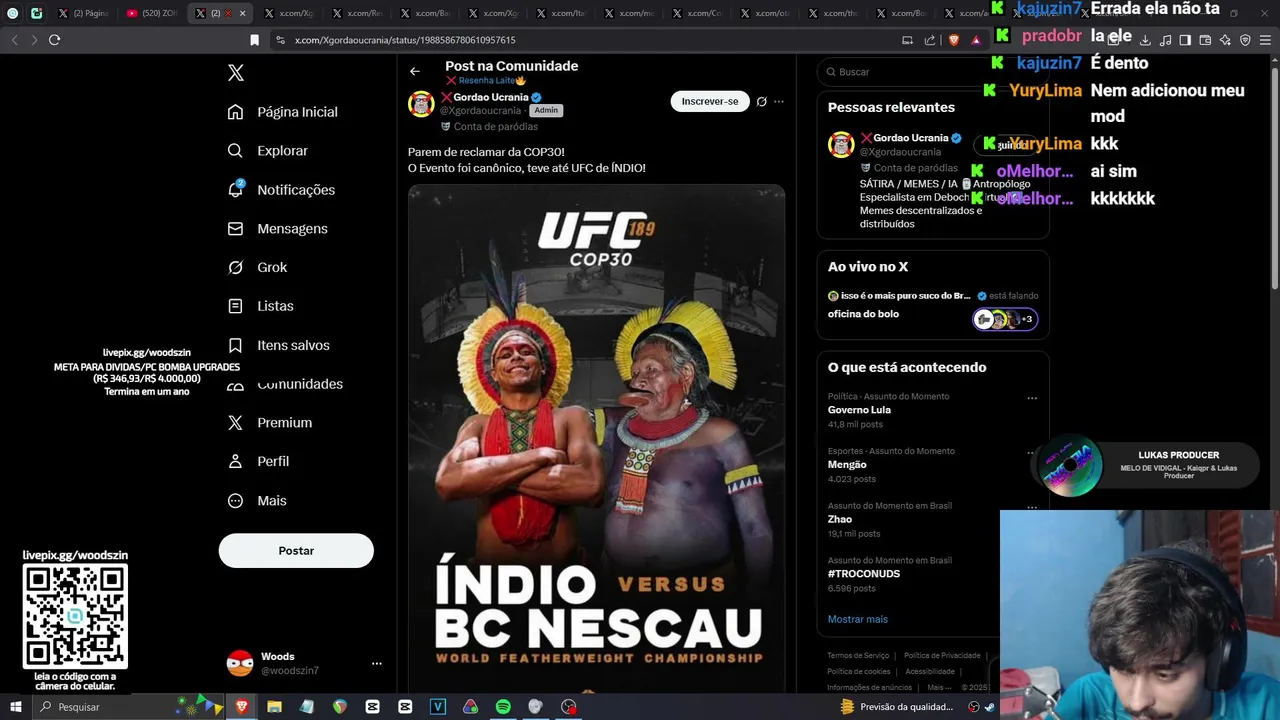The height and width of the screenshot is (720, 1280).
Task: Click Política de cookies footer link
Action: [859, 672]
